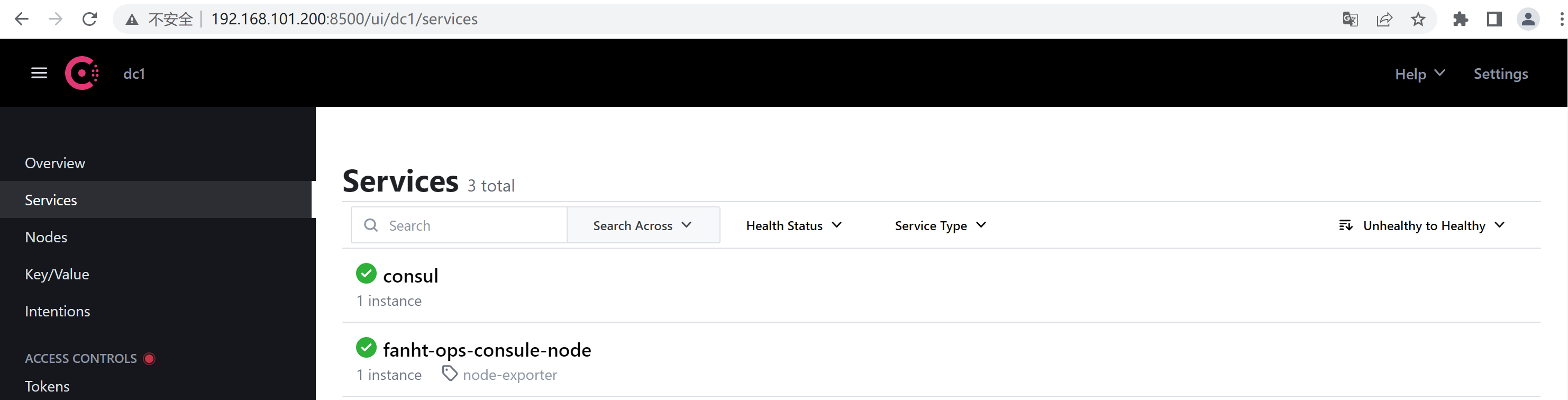Collapse the sidebar with hamburger menu
This screenshot has height=400, width=1568.
(39, 73)
